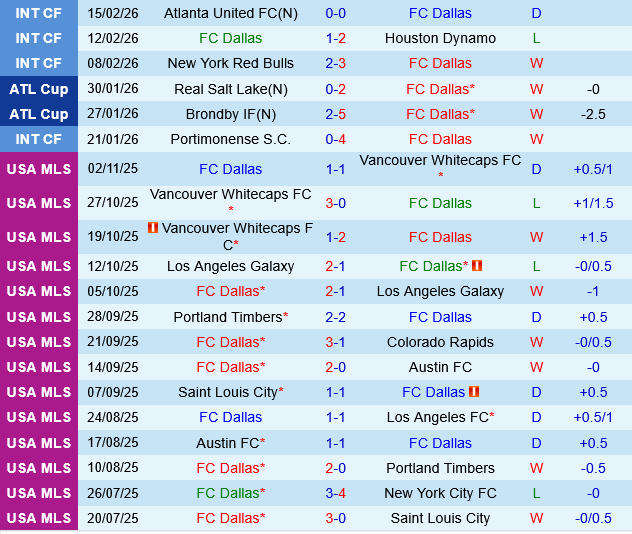Image resolution: width=632 pixels, height=534 pixels.
Task: Open the 0-0 score for Atlanta match
Action: (336, 13)
